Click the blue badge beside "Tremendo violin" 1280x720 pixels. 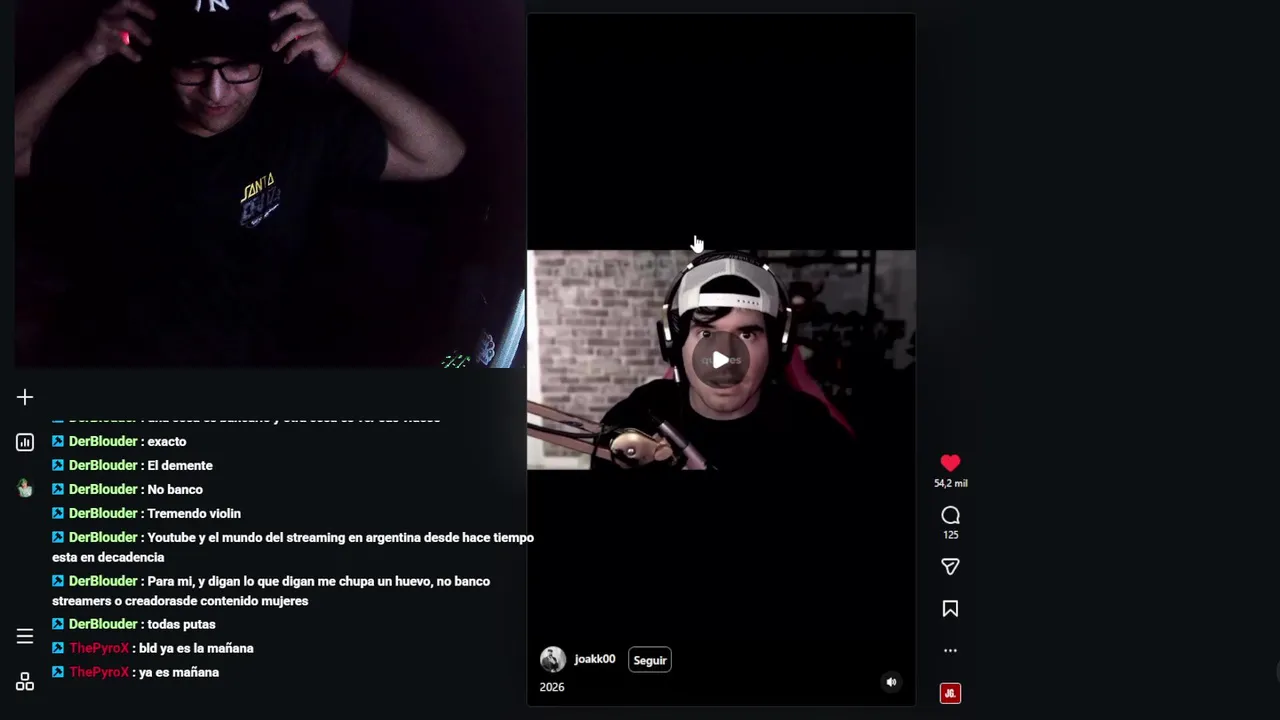[58, 513]
